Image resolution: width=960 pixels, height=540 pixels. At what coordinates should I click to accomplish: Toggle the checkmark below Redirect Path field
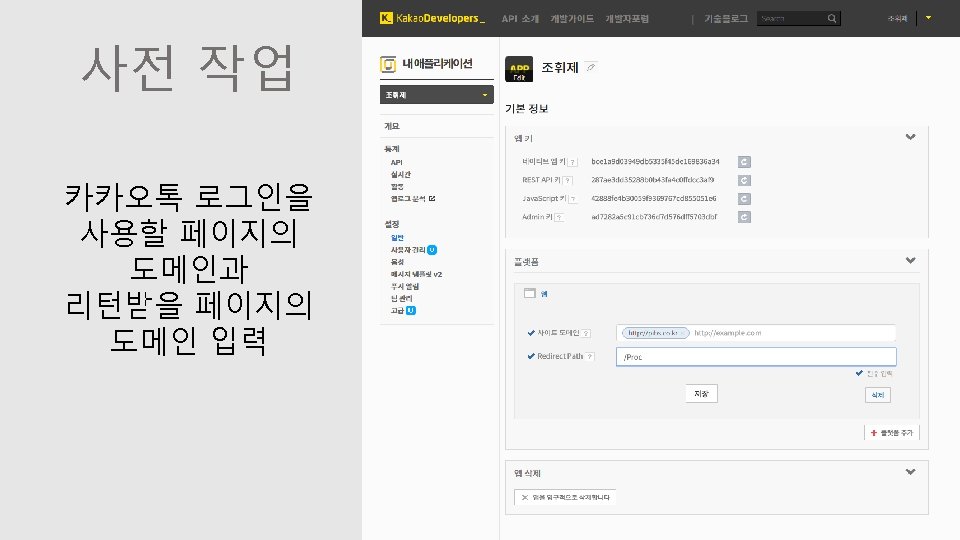coord(859,373)
